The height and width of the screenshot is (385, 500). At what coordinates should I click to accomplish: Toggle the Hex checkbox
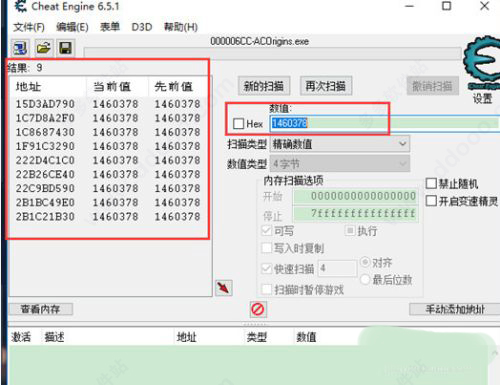pyautogui.click(x=239, y=124)
